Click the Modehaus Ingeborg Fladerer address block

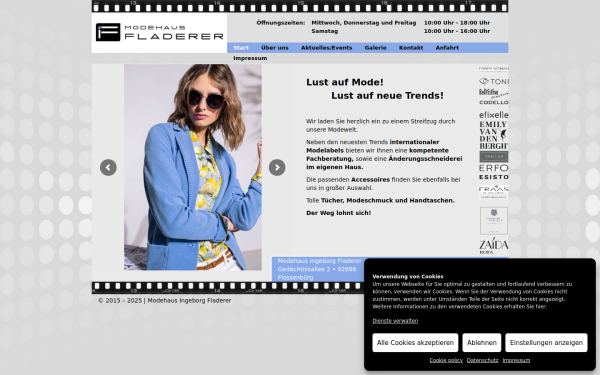click(x=320, y=269)
